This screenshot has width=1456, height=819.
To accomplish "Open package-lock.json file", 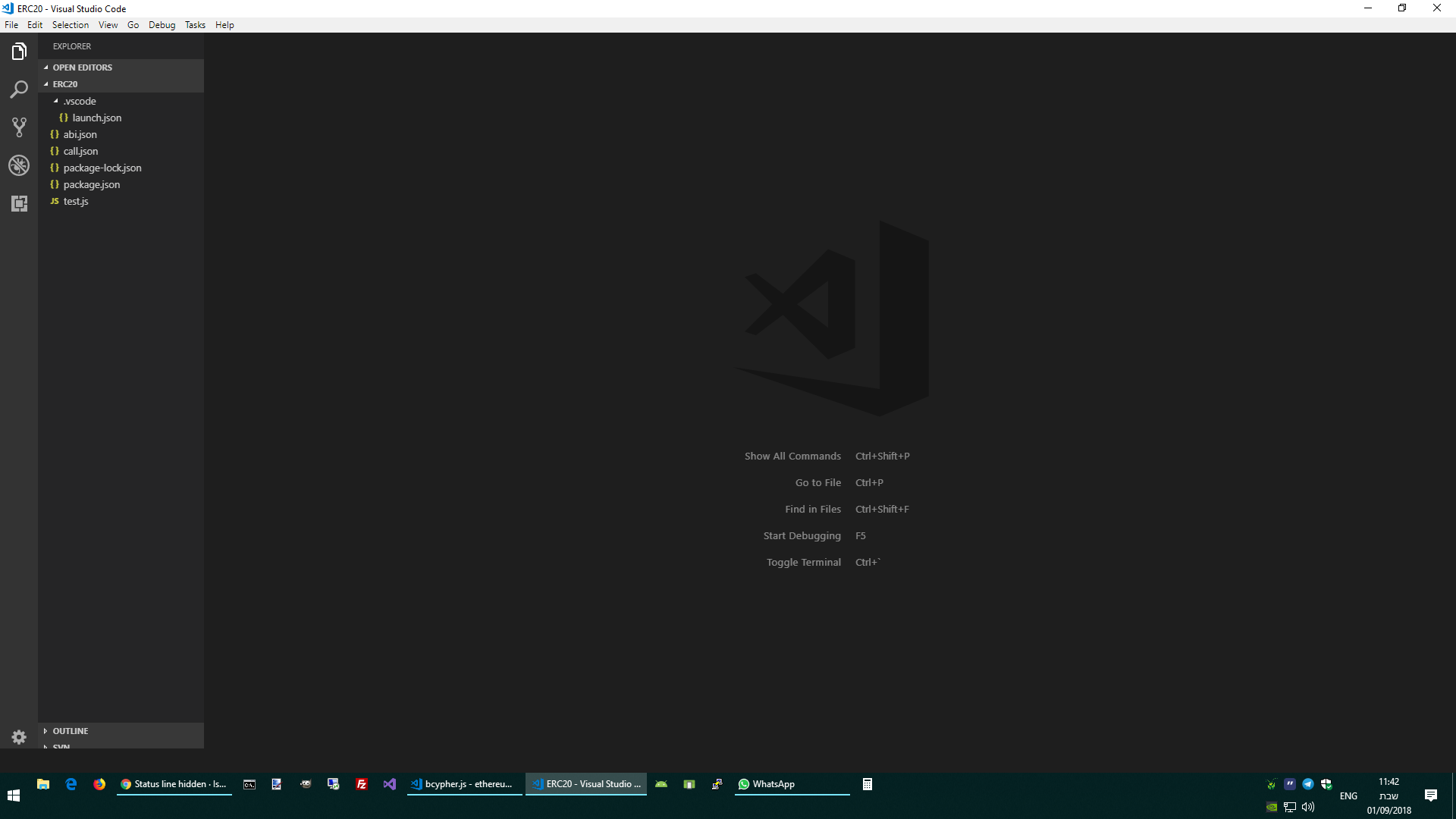I will click(x=121, y=168).
